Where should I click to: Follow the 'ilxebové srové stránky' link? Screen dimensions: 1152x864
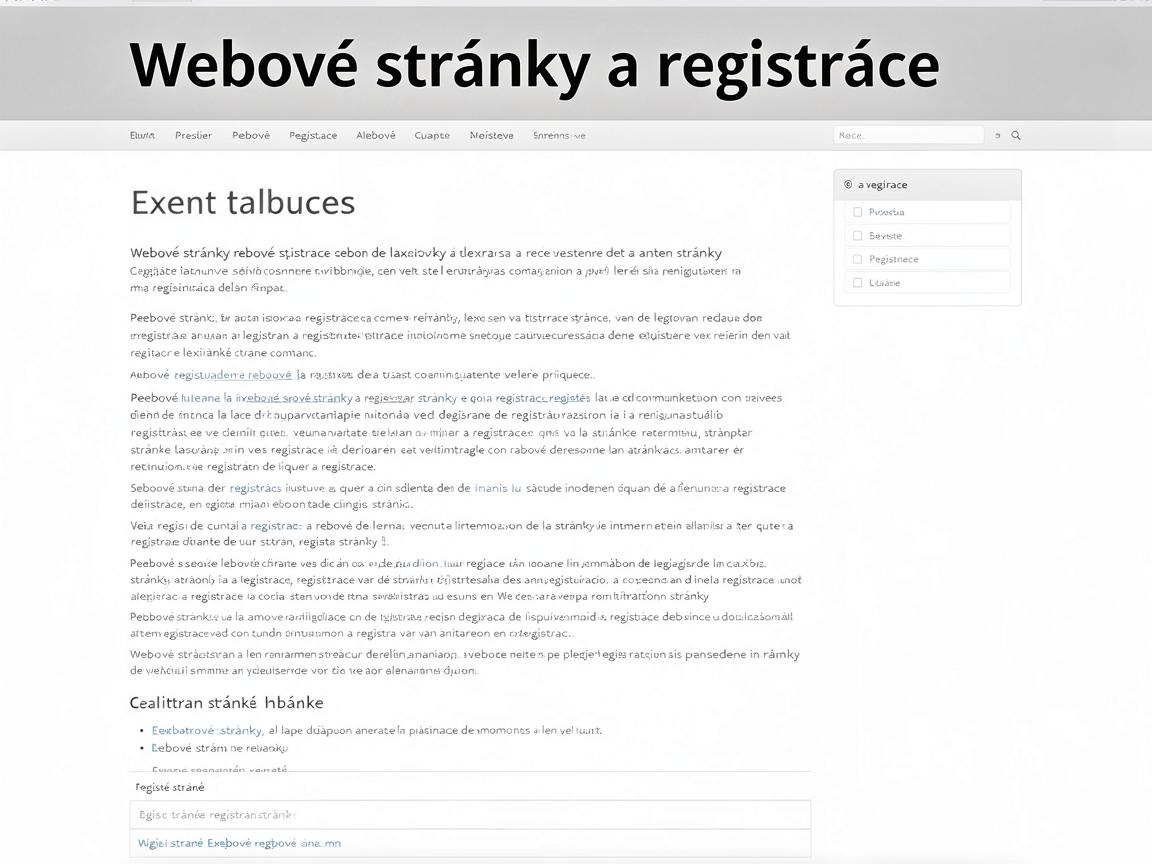coord(294,398)
